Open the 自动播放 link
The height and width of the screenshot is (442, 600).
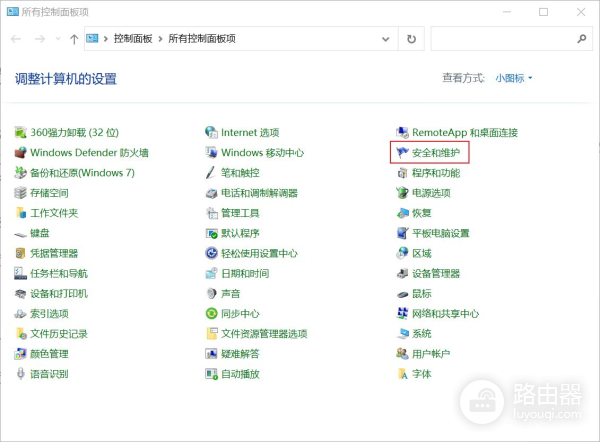(240, 373)
